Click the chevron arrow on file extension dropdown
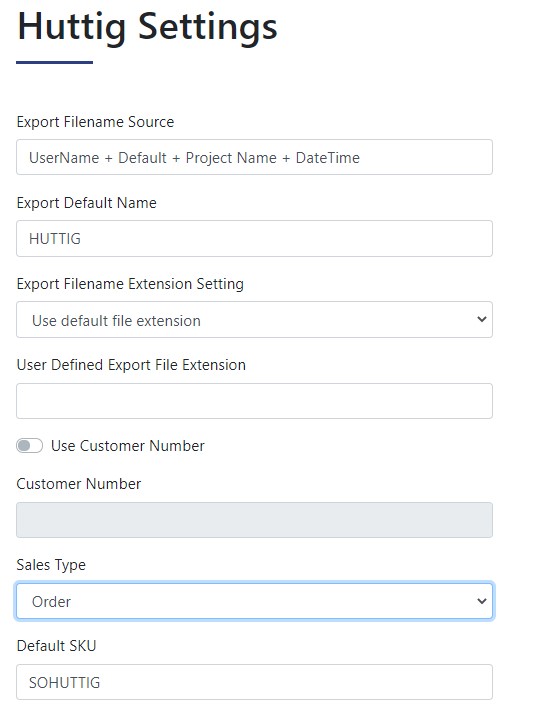Viewport: 541px width, 710px height. (482, 319)
